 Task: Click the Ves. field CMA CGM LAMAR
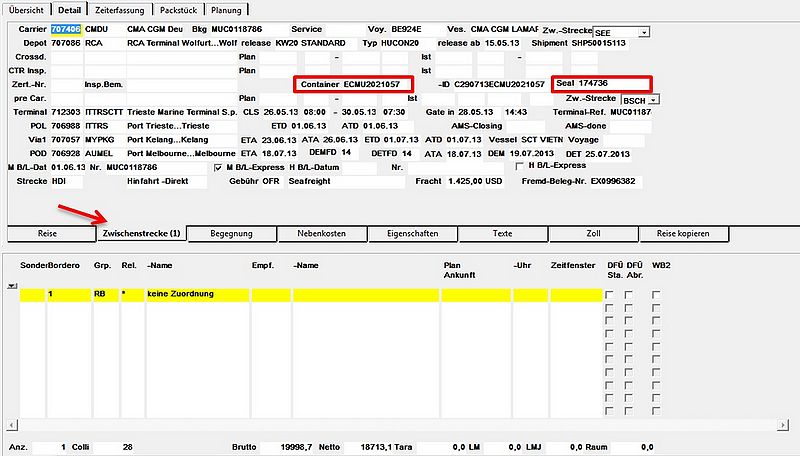point(504,30)
